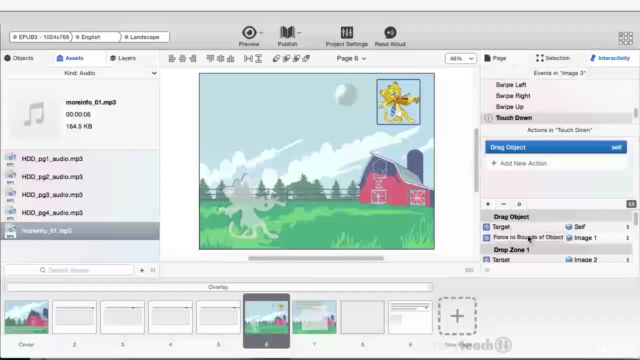Select HDD_pg2_audio.mp3 in assets
The width and height of the screenshot is (640, 360).
pos(80,177)
